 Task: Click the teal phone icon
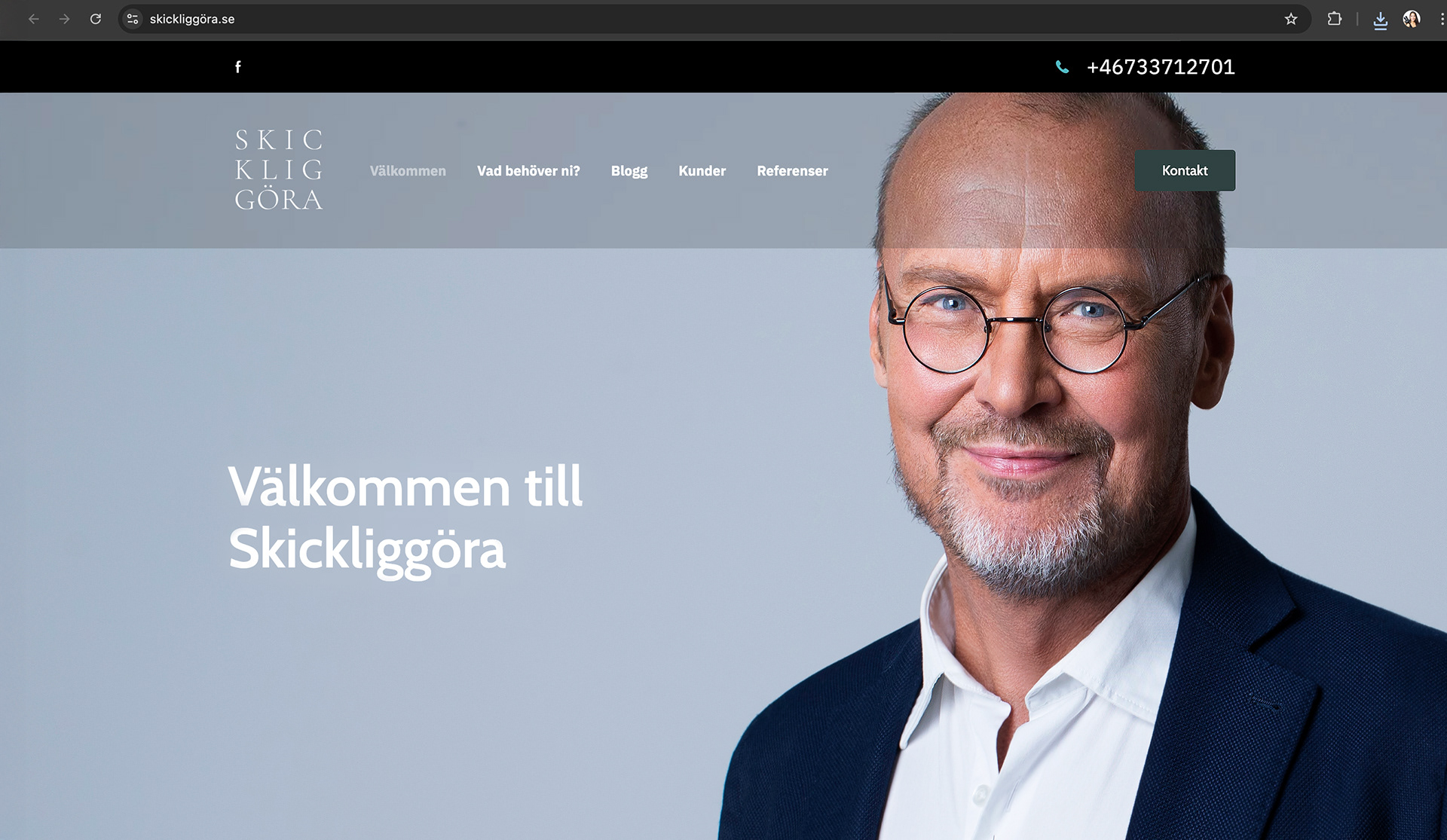pos(1062,67)
